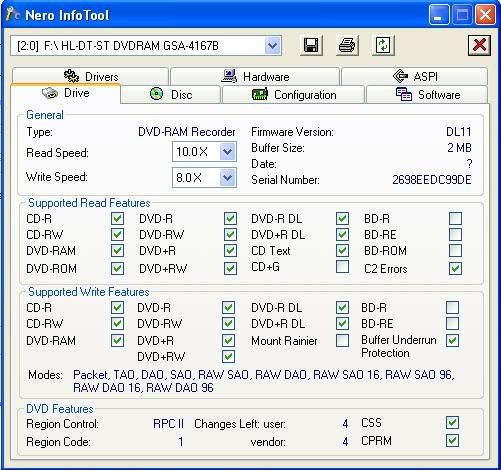The width and height of the screenshot is (501, 470).
Task: Toggle the CSS checkbox
Action: [x=452, y=423]
